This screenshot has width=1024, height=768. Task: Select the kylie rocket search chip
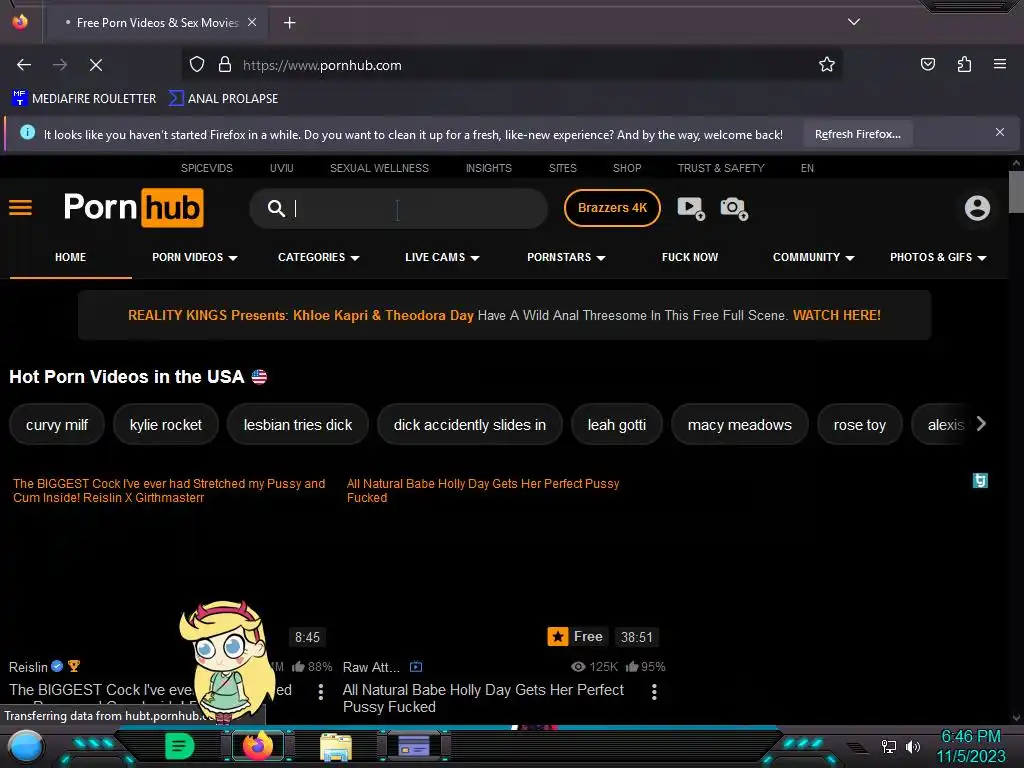pyautogui.click(x=166, y=424)
